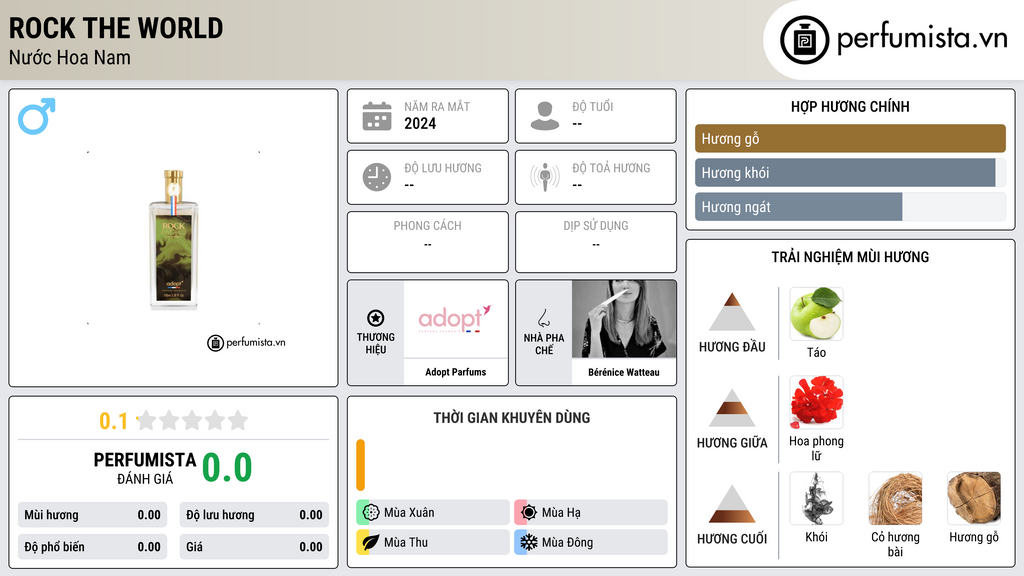Click the nose icon above Nhà pha chế
Viewport: 1024px width, 576px height.
coord(543,318)
